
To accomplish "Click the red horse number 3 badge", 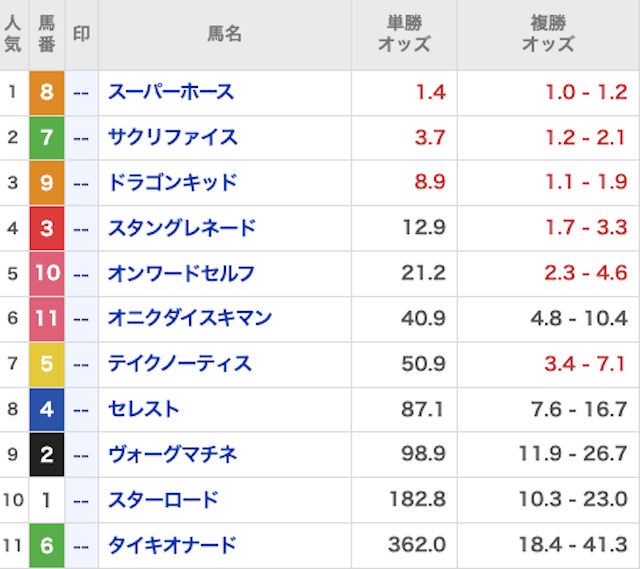I will (46, 228).
